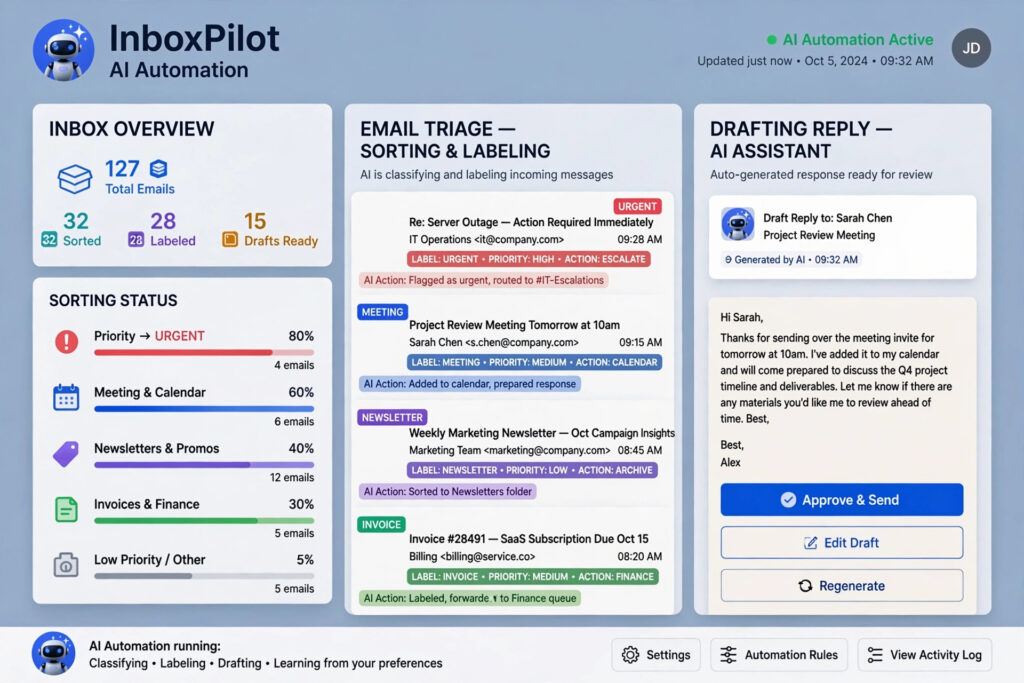Open email 'Weekly Marketing Newsletter — Oct Campaign Insights'
Image resolution: width=1024 pixels, height=683 pixels.
[541, 433]
